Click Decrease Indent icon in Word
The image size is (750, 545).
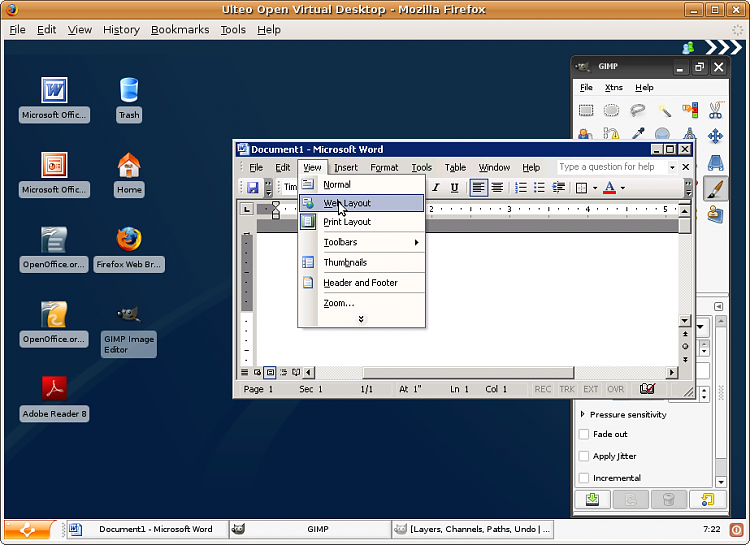pyautogui.click(x=558, y=188)
